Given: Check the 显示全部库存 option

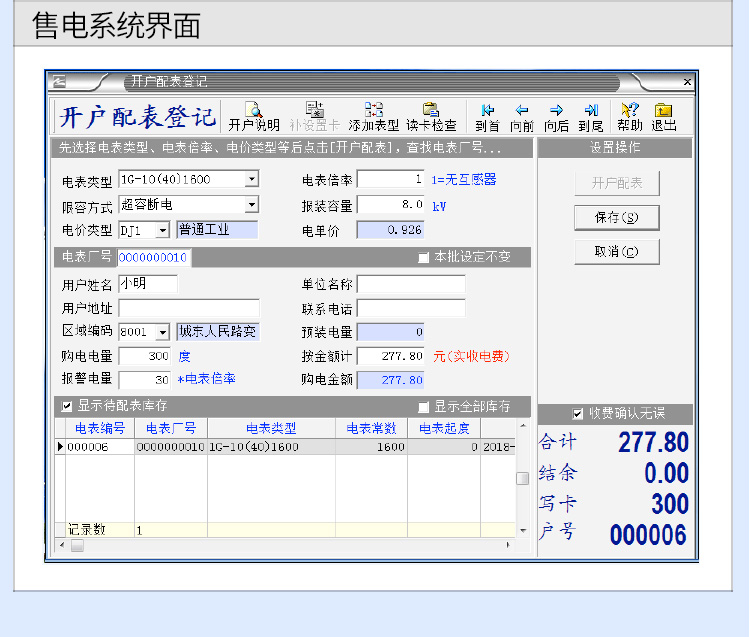Looking at the screenshot, I should [424, 407].
